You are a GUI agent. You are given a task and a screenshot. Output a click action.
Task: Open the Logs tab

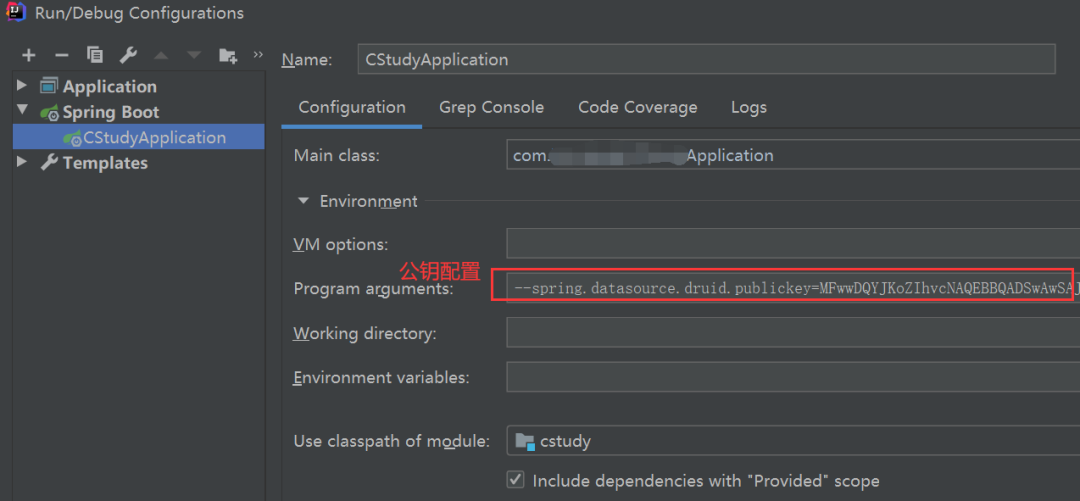(748, 107)
